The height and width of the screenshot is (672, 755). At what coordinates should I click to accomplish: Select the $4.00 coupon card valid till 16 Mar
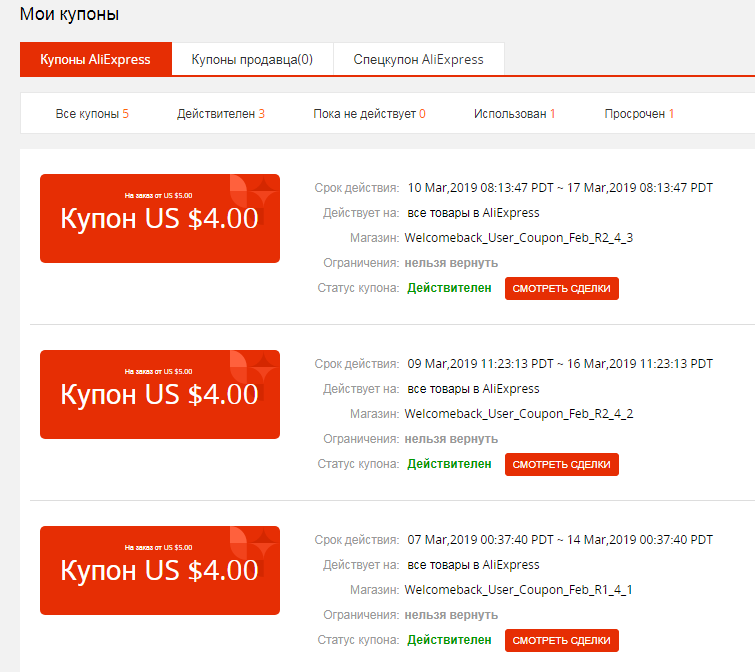(160, 394)
